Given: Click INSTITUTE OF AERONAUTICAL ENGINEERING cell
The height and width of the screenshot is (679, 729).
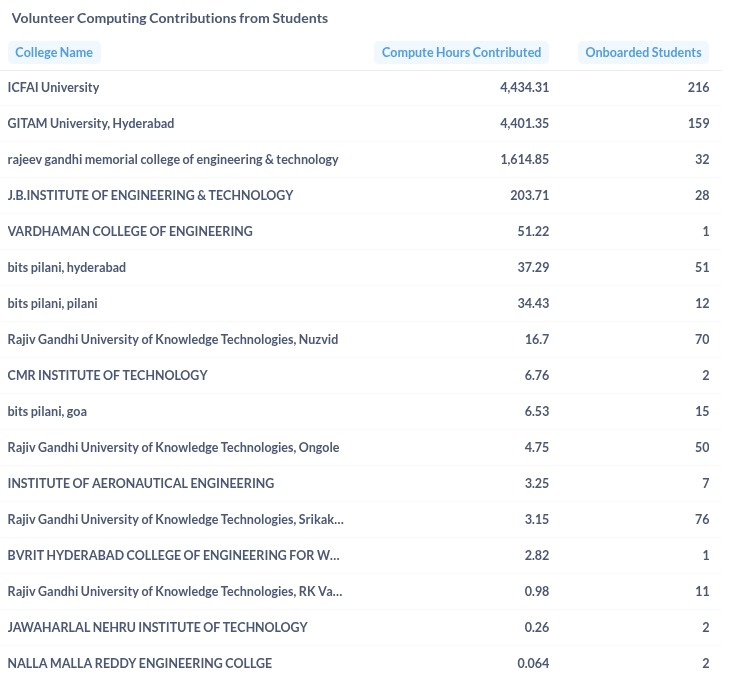Looking at the screenshot, I should pos(141,483).
